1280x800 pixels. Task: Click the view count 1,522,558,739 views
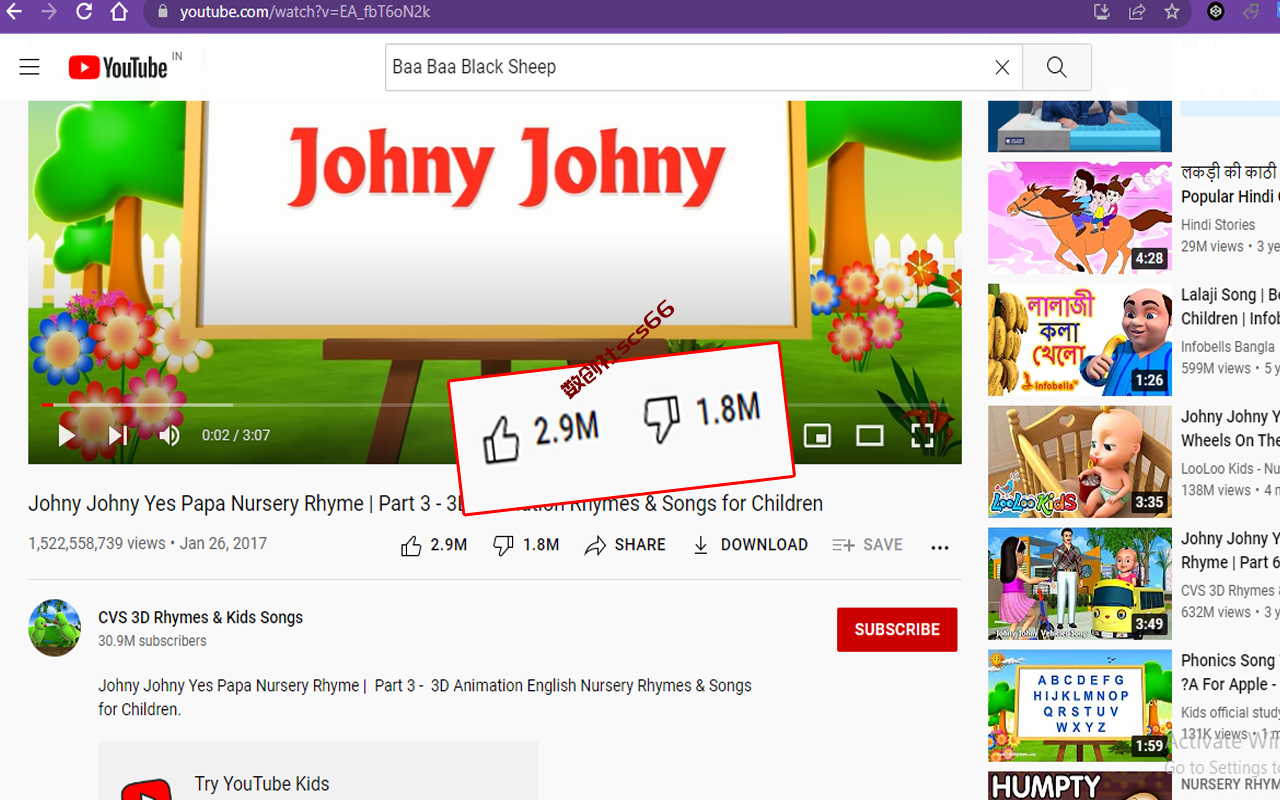click(x=97, y=544)
